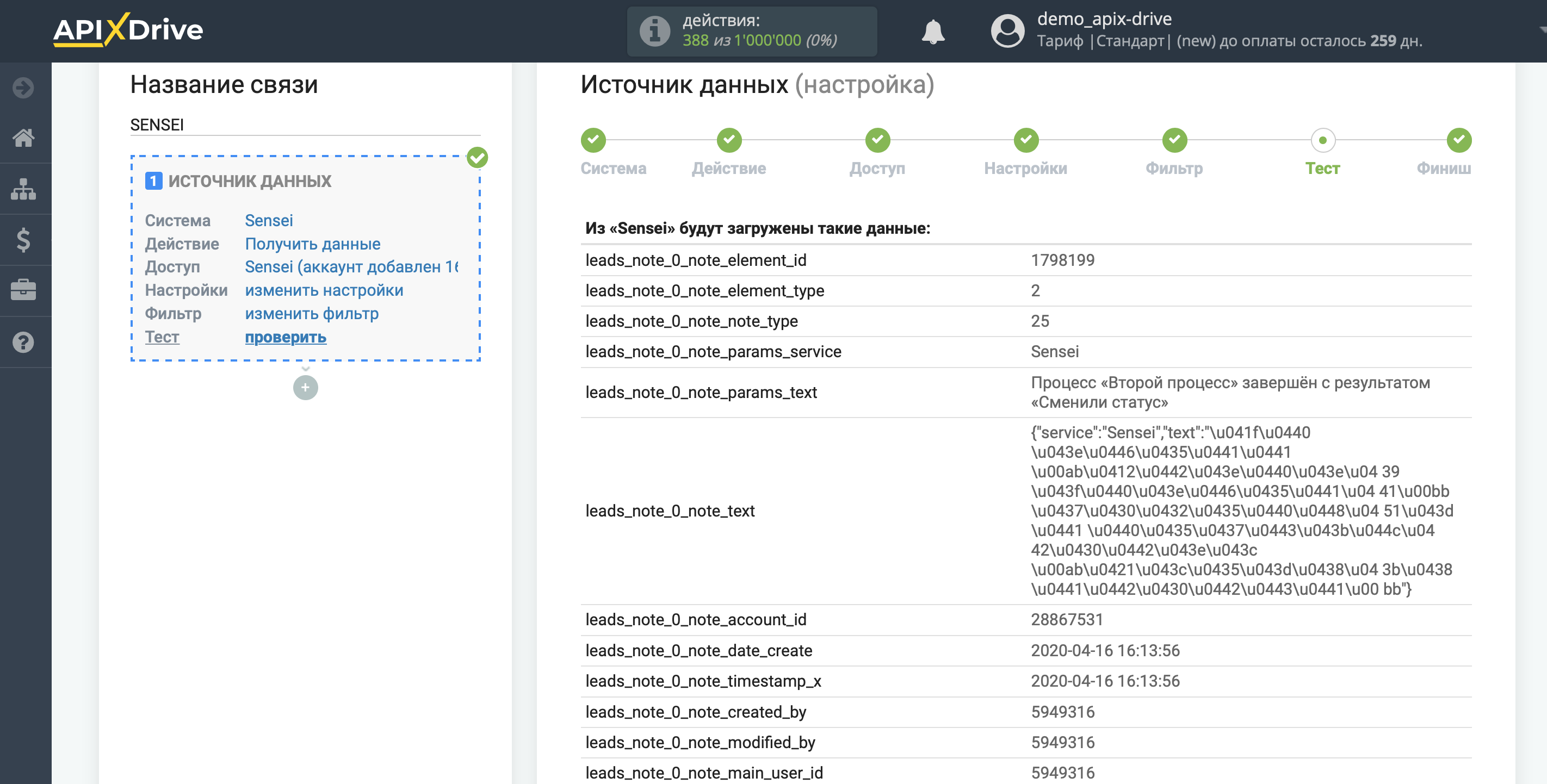Open the connections sitemap icon
Viewport: 1547px width, 784px height.
click(x=23, y=189)
